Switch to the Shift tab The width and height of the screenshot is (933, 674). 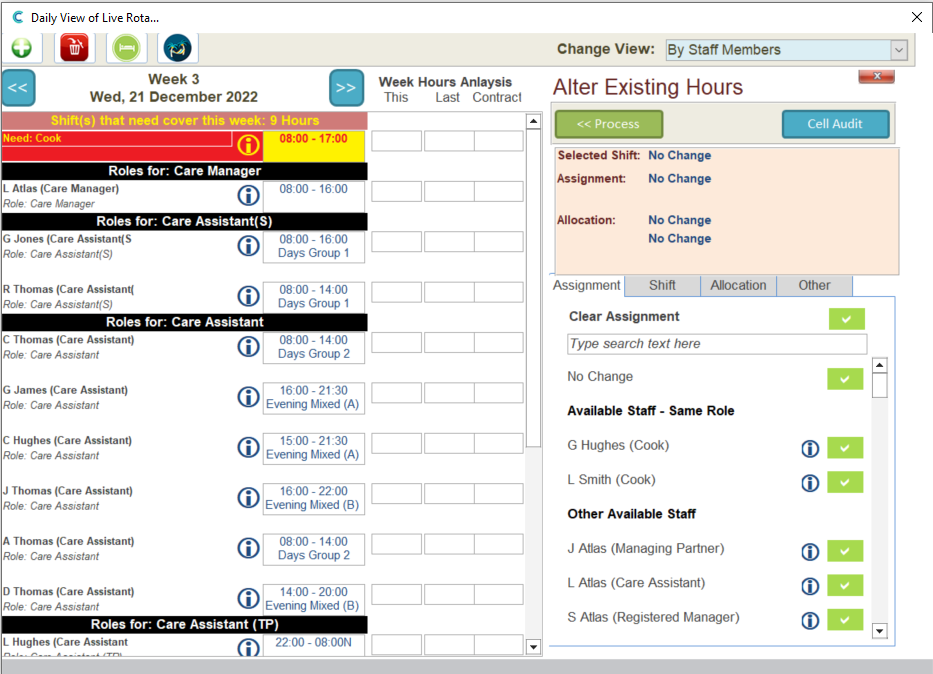coord(662,286)
